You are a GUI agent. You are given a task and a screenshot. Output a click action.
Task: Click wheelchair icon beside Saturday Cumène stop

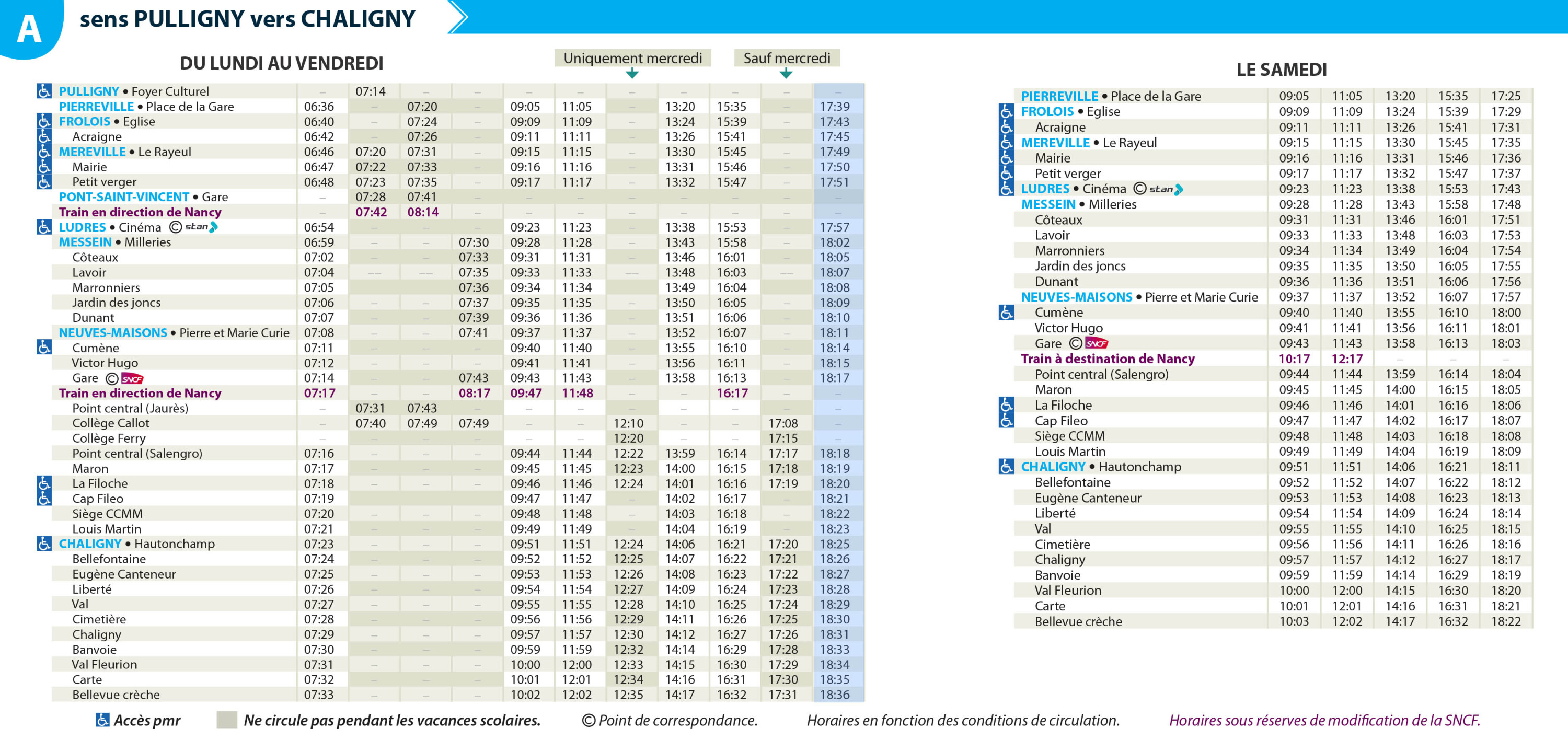1006,313
